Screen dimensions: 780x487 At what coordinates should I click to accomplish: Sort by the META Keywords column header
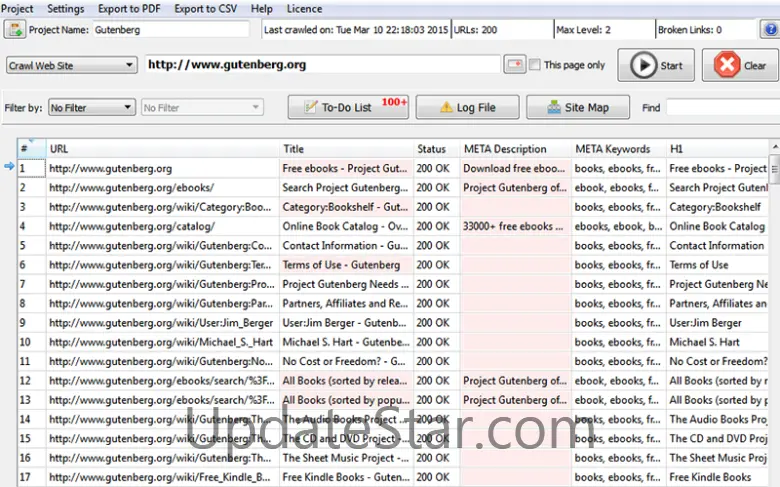coord(619,149)
